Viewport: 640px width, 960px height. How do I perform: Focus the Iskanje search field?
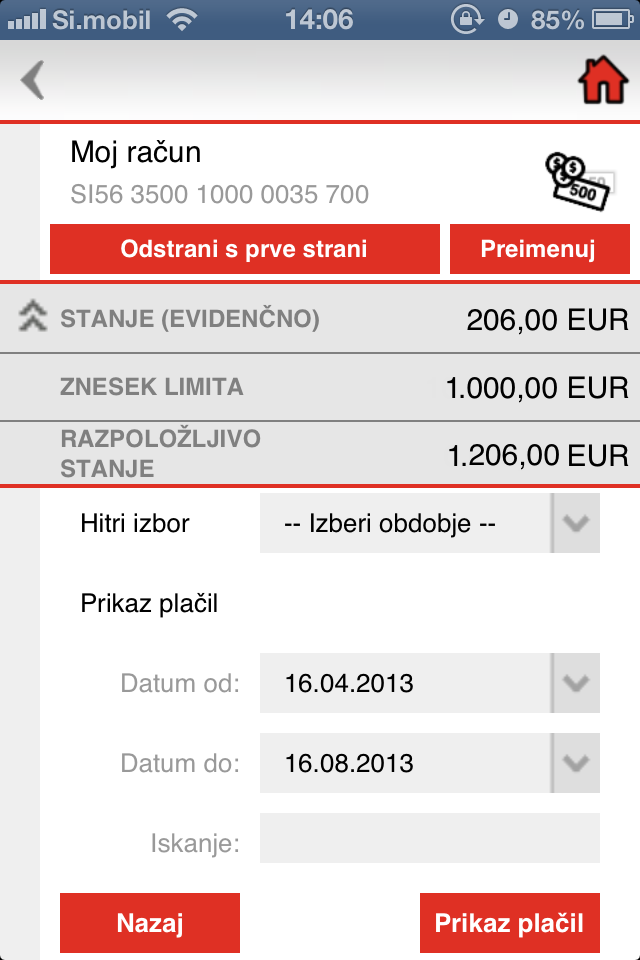(x=429, y=838)
